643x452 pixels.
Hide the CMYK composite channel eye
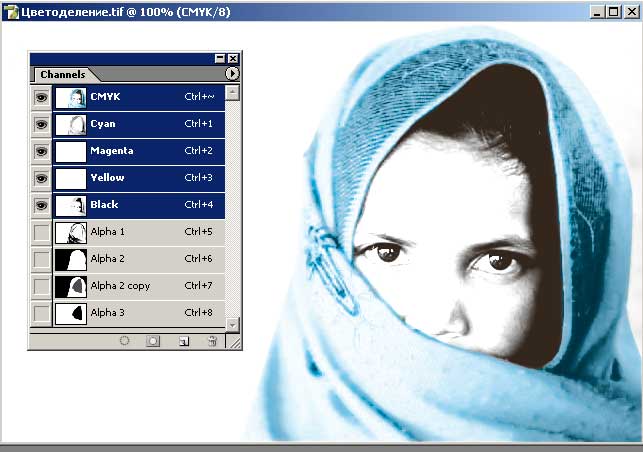coord(41,98)
